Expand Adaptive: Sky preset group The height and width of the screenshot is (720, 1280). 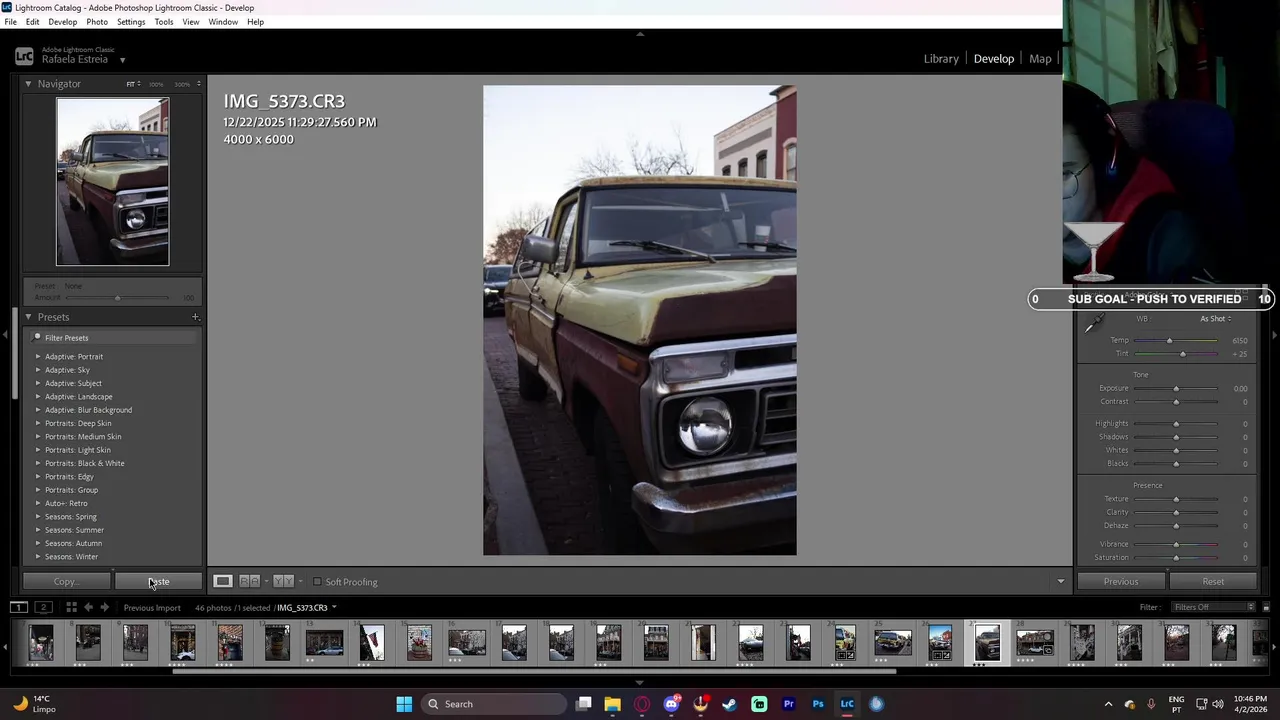38,370
